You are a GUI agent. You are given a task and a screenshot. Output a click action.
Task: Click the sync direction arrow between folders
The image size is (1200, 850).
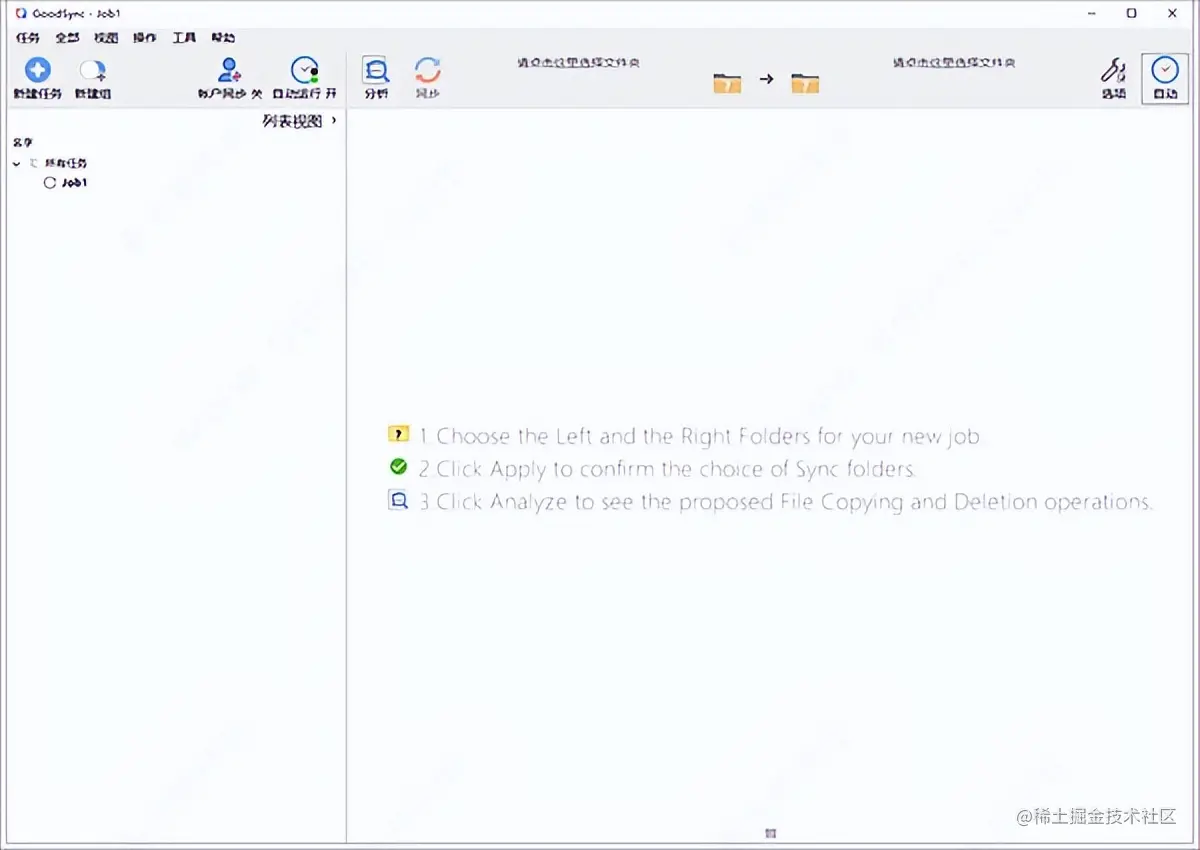pos(766,79)
